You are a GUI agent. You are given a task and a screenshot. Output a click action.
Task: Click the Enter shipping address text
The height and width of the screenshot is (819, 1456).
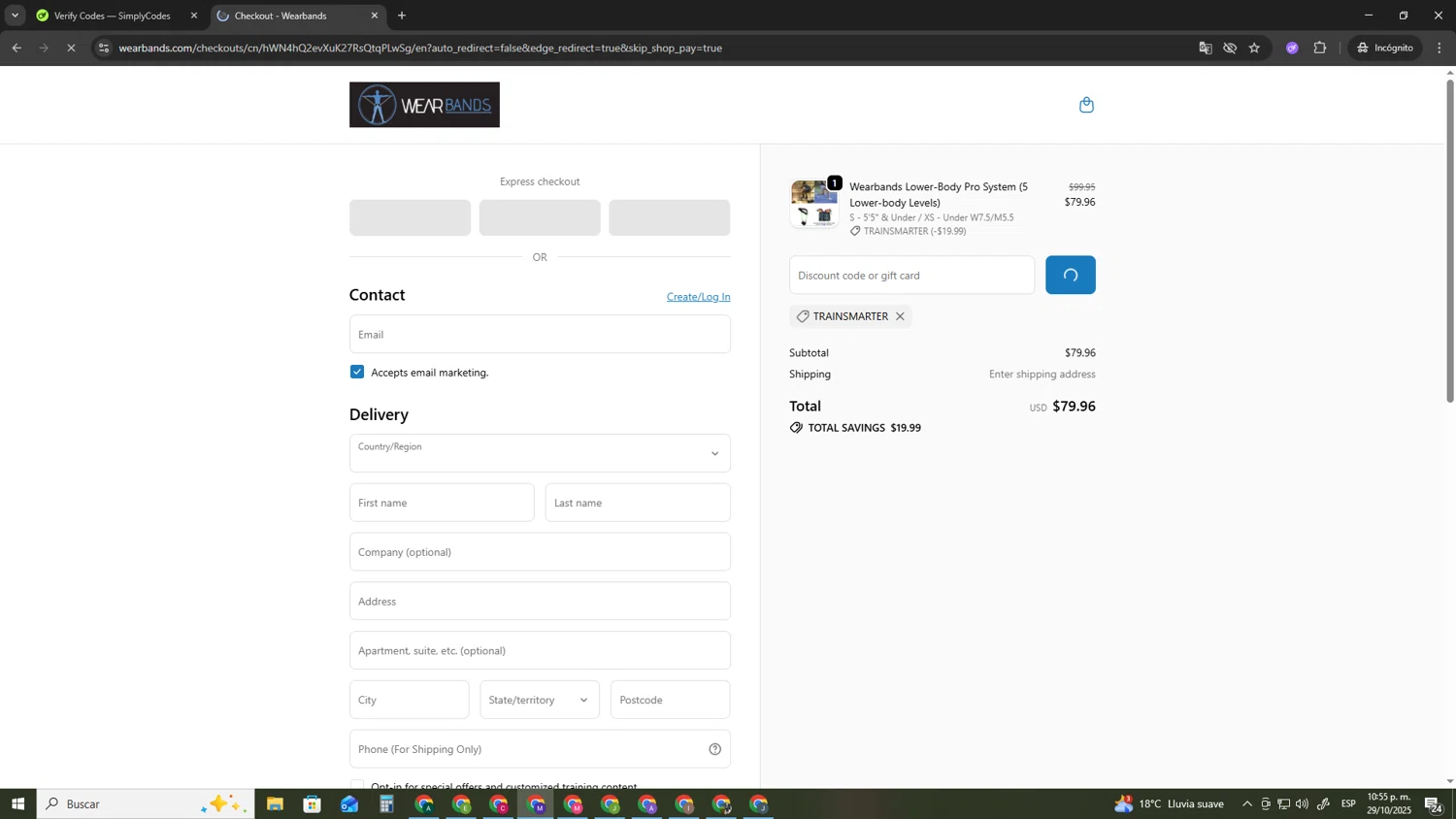pos(1042,375)
